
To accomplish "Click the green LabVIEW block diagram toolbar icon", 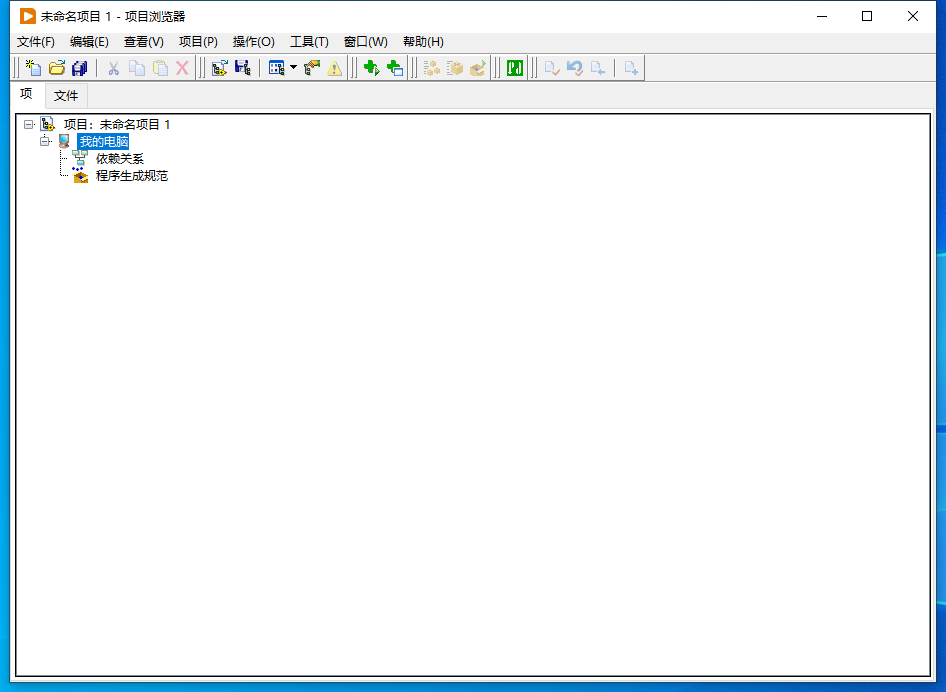I will [x=512, y=67].
